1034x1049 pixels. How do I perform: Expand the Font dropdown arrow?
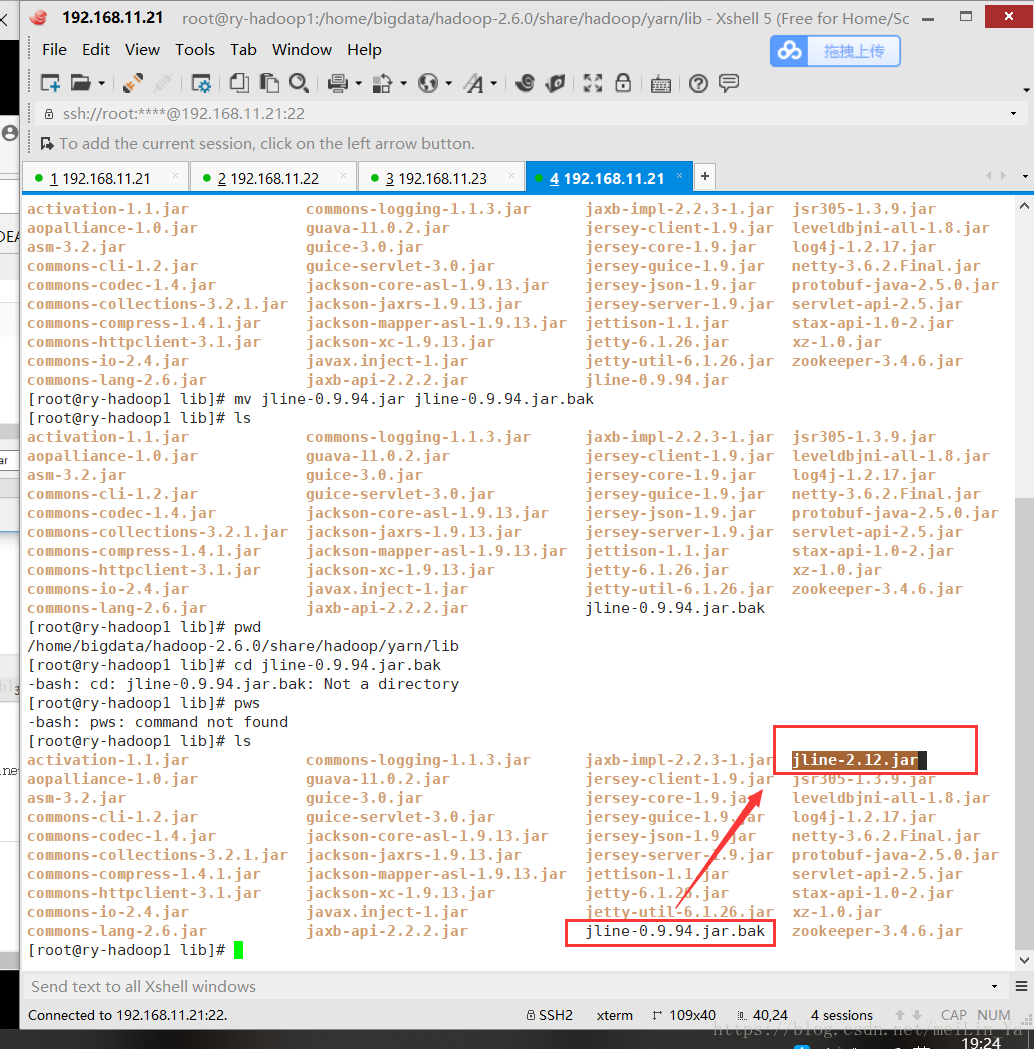click(494, 84)
